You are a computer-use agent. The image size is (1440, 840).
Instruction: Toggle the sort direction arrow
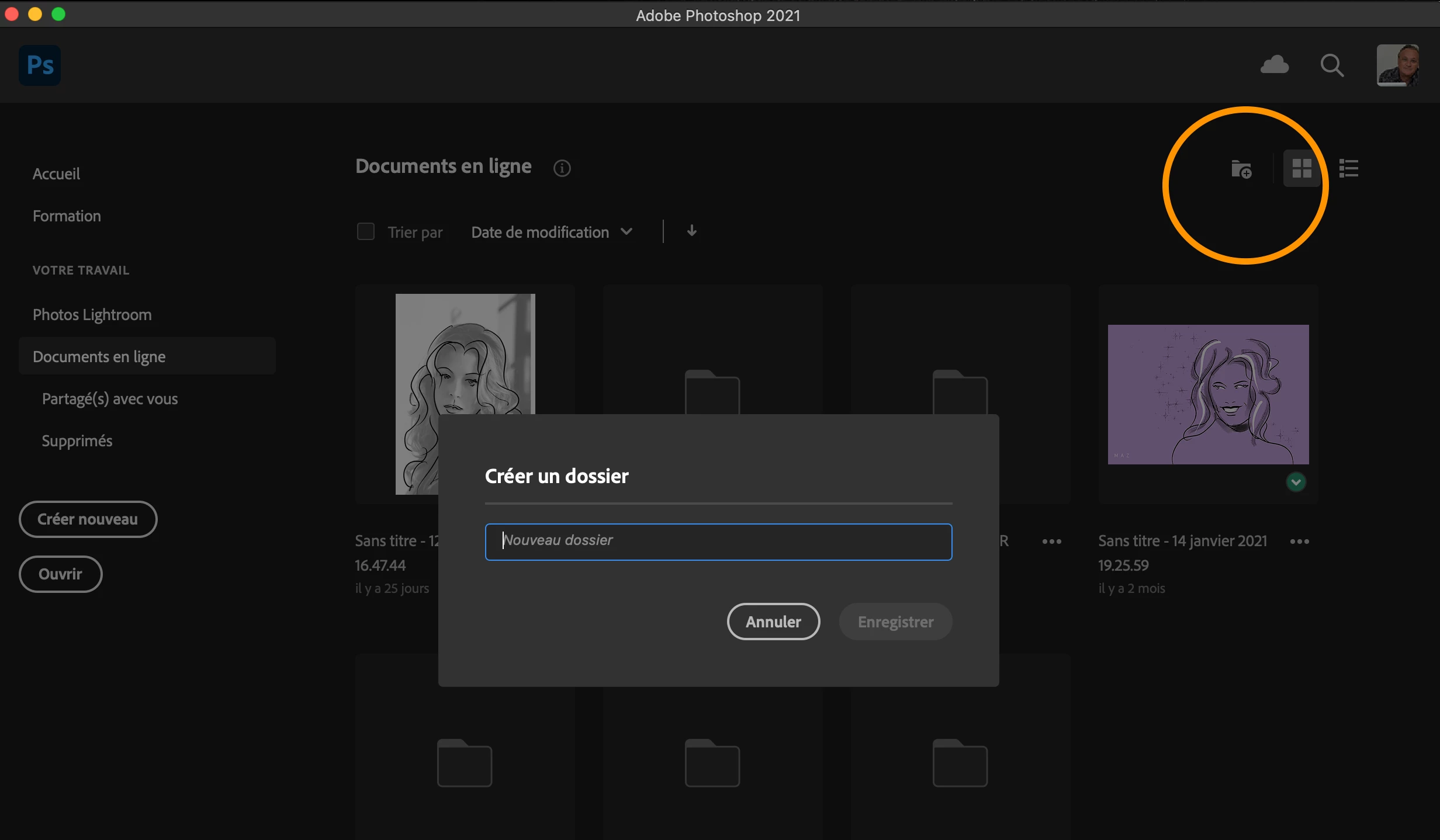[x=691, y=231]
